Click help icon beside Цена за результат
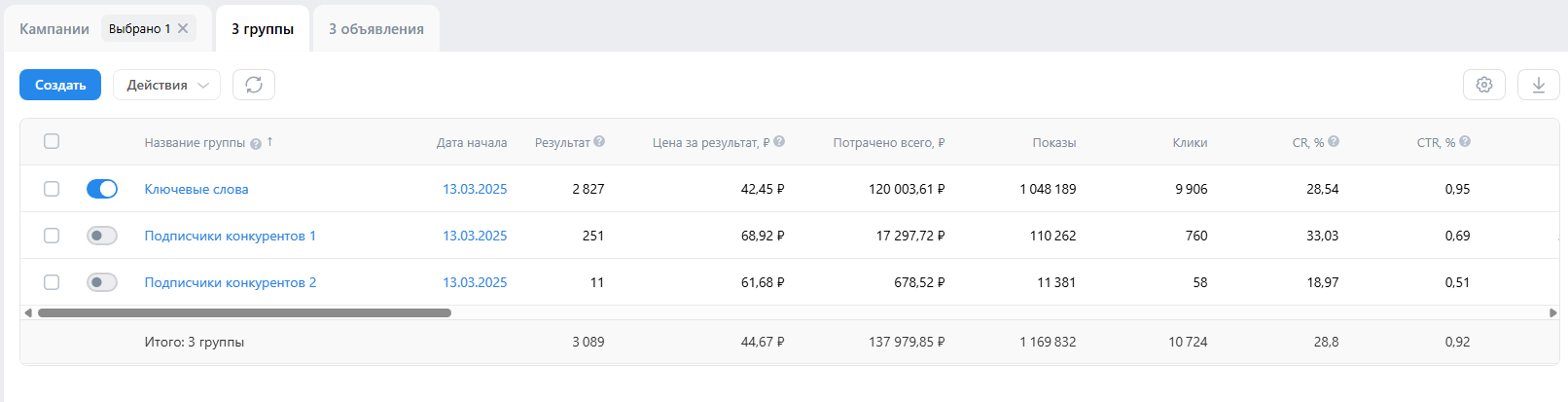1568x402 pixels. click(779, 141)
